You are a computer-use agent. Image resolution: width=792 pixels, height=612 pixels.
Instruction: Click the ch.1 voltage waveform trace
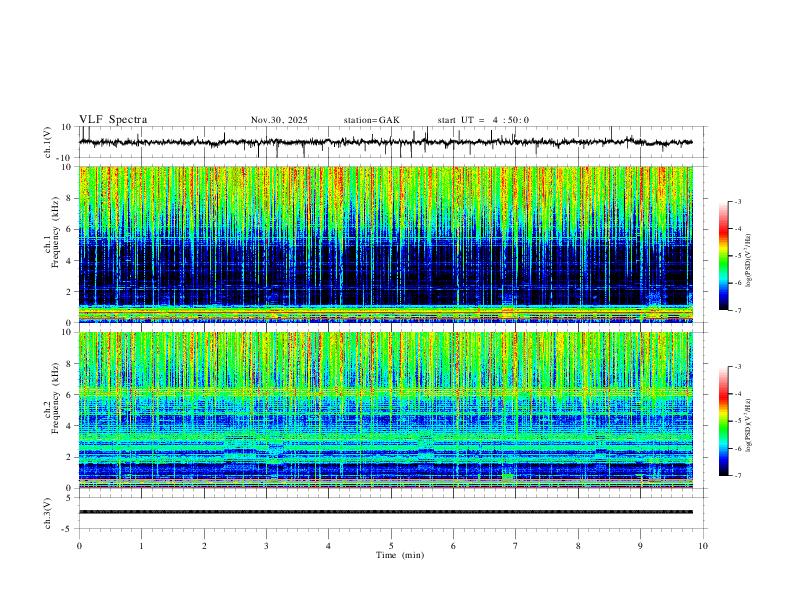385,142
